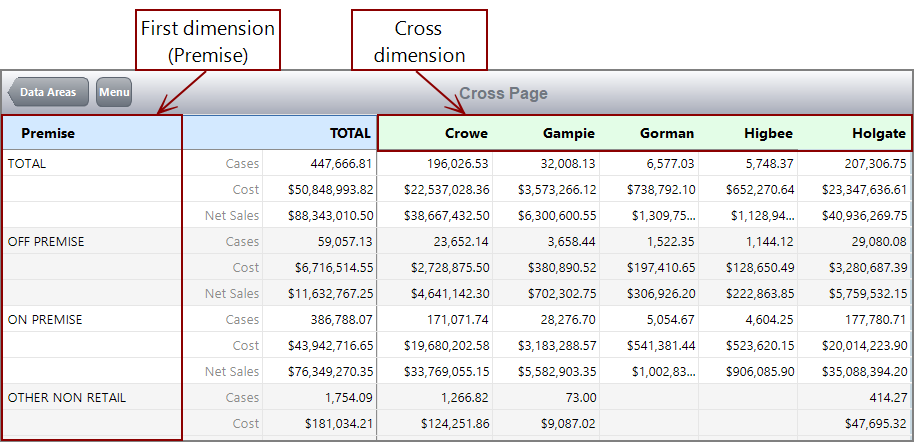
Task: Select the Crowe column header
Action: (x=466, y=133)
